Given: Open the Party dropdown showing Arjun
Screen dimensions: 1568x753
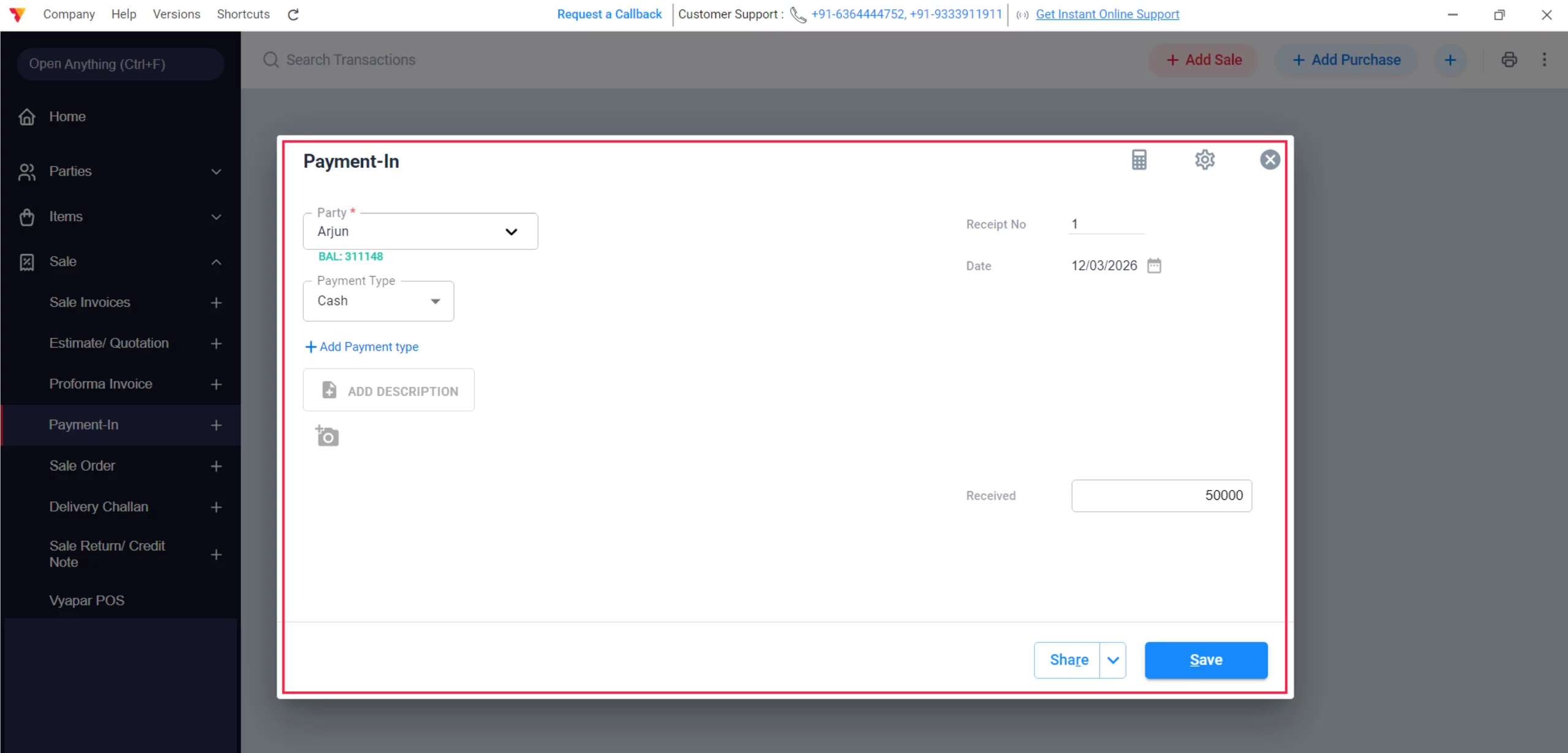Looking at the screenshot, I should tap(420, 231).
